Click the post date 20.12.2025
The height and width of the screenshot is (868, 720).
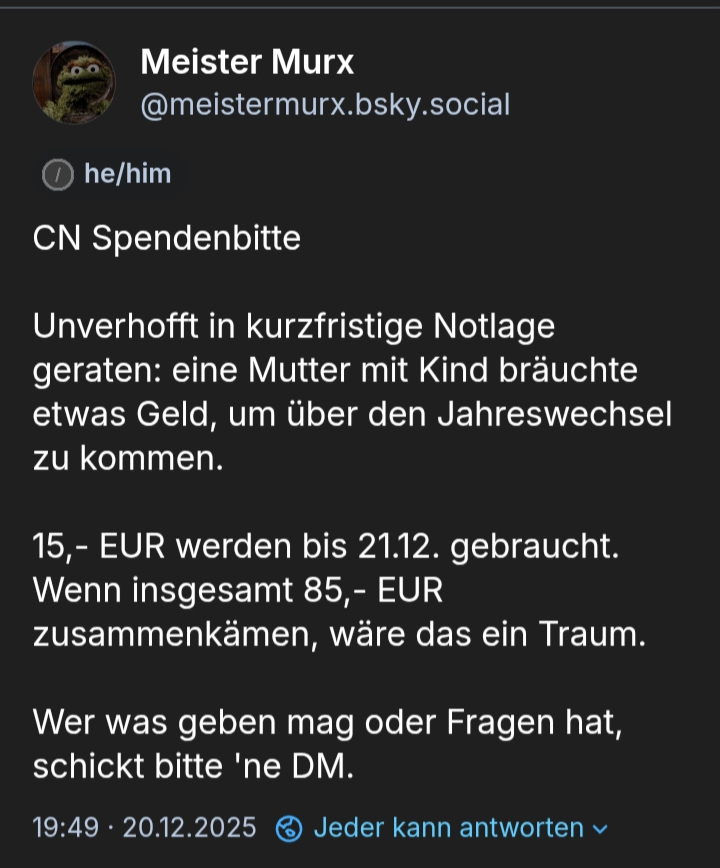coord(189,828)
